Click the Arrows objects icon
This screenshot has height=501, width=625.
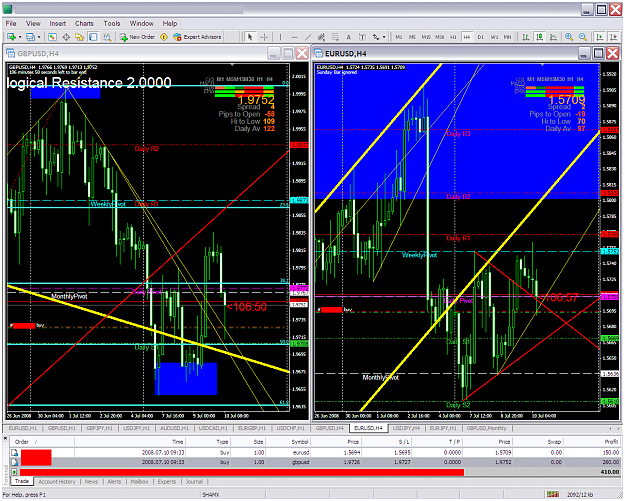point(376,37)
